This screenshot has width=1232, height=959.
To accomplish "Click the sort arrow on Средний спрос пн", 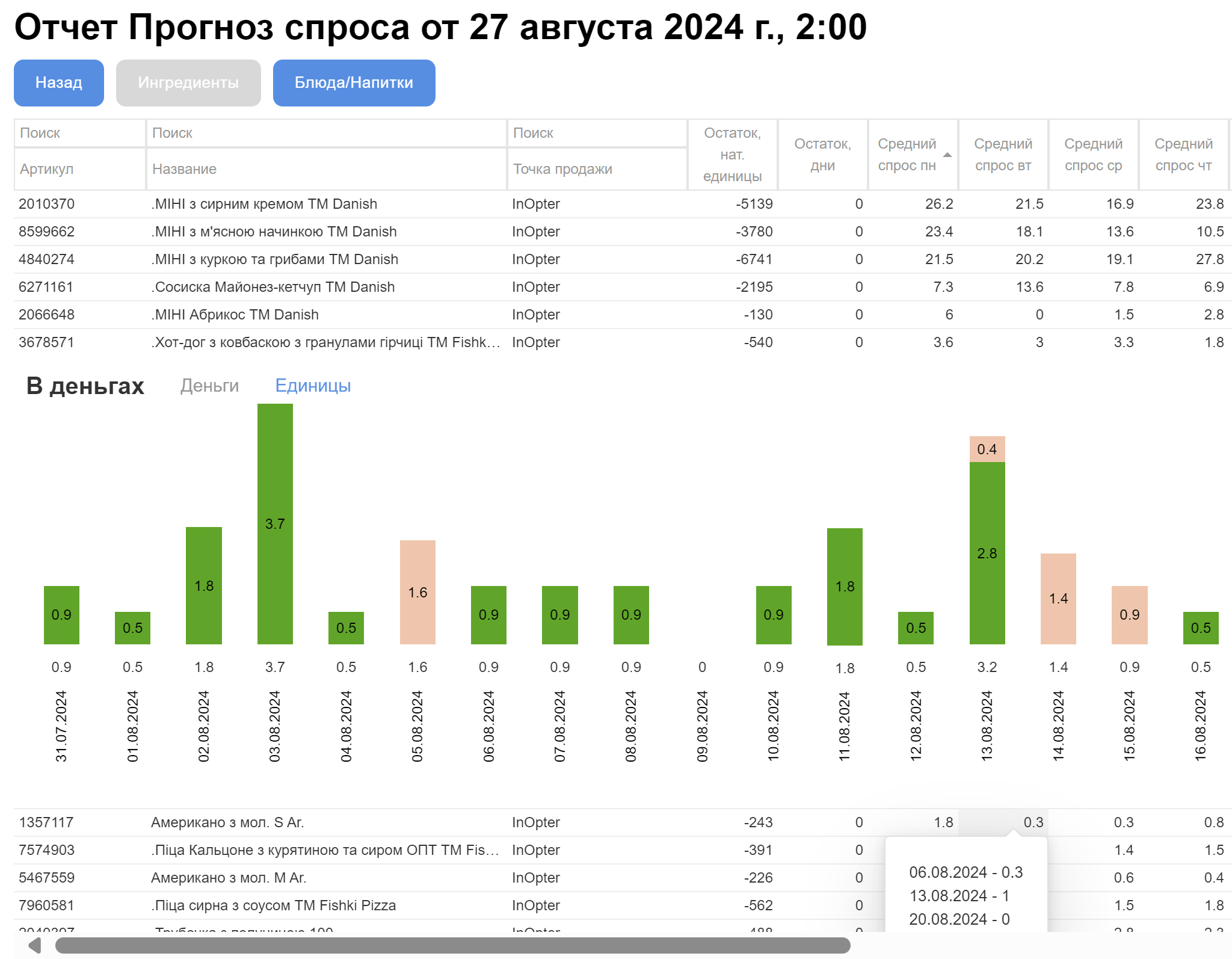I will click(947, 155).
